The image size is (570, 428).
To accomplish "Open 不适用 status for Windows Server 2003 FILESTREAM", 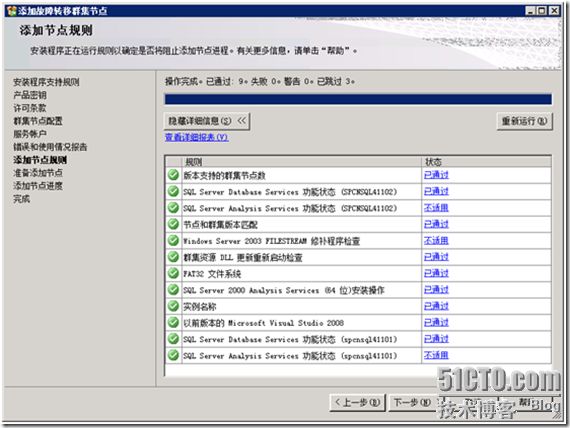I will coord(436,240).
